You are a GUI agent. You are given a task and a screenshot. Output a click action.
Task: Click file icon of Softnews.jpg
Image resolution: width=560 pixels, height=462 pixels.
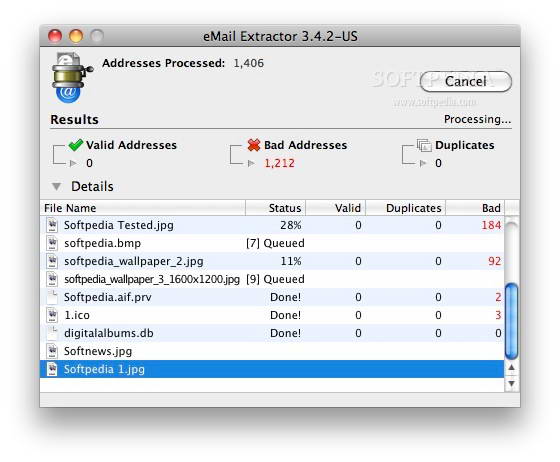coord(52,351)
